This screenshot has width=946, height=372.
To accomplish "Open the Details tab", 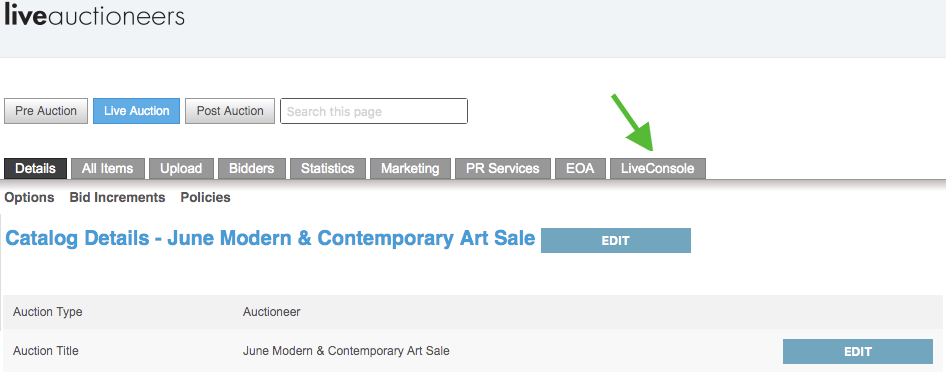I will [35, 169].
